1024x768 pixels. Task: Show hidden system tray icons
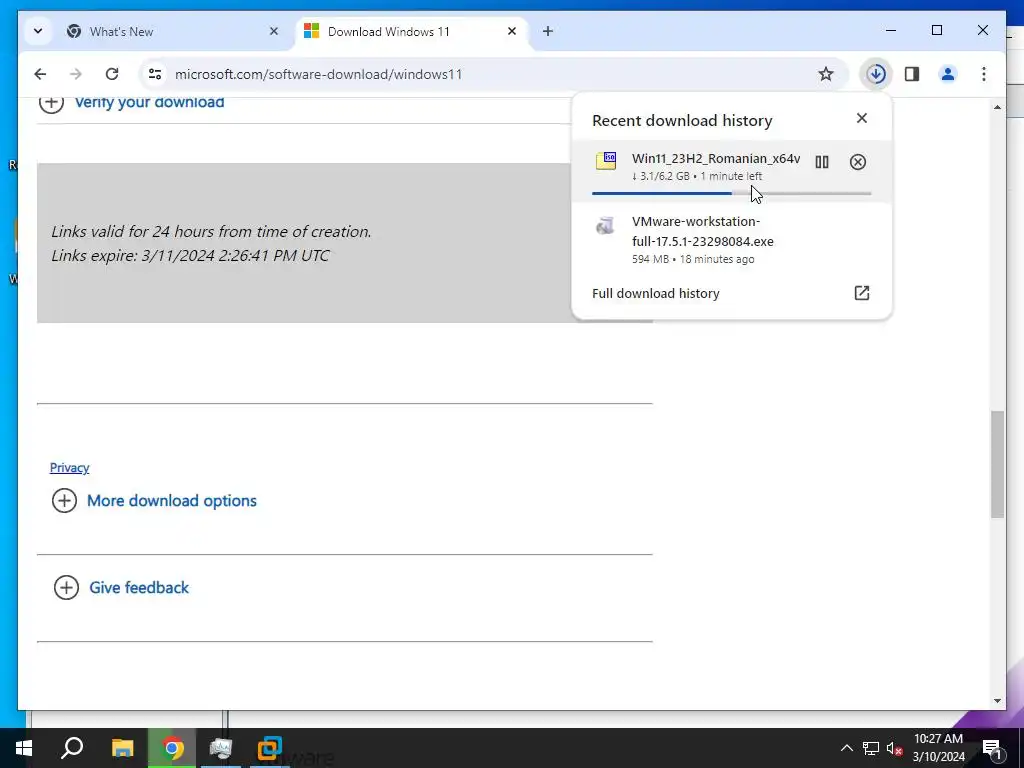(846, 748)
